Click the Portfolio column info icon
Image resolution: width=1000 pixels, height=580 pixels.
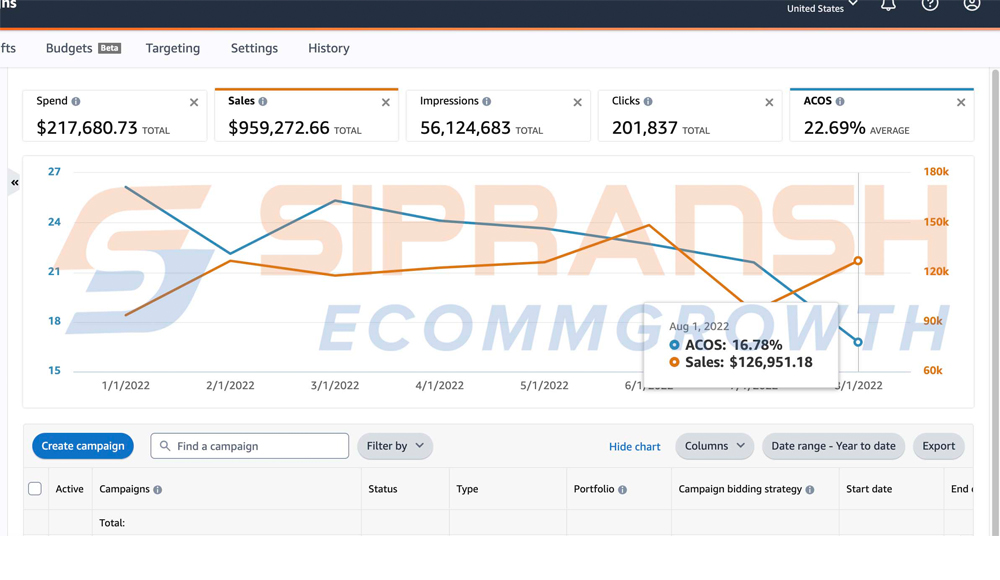click(622, 490)
